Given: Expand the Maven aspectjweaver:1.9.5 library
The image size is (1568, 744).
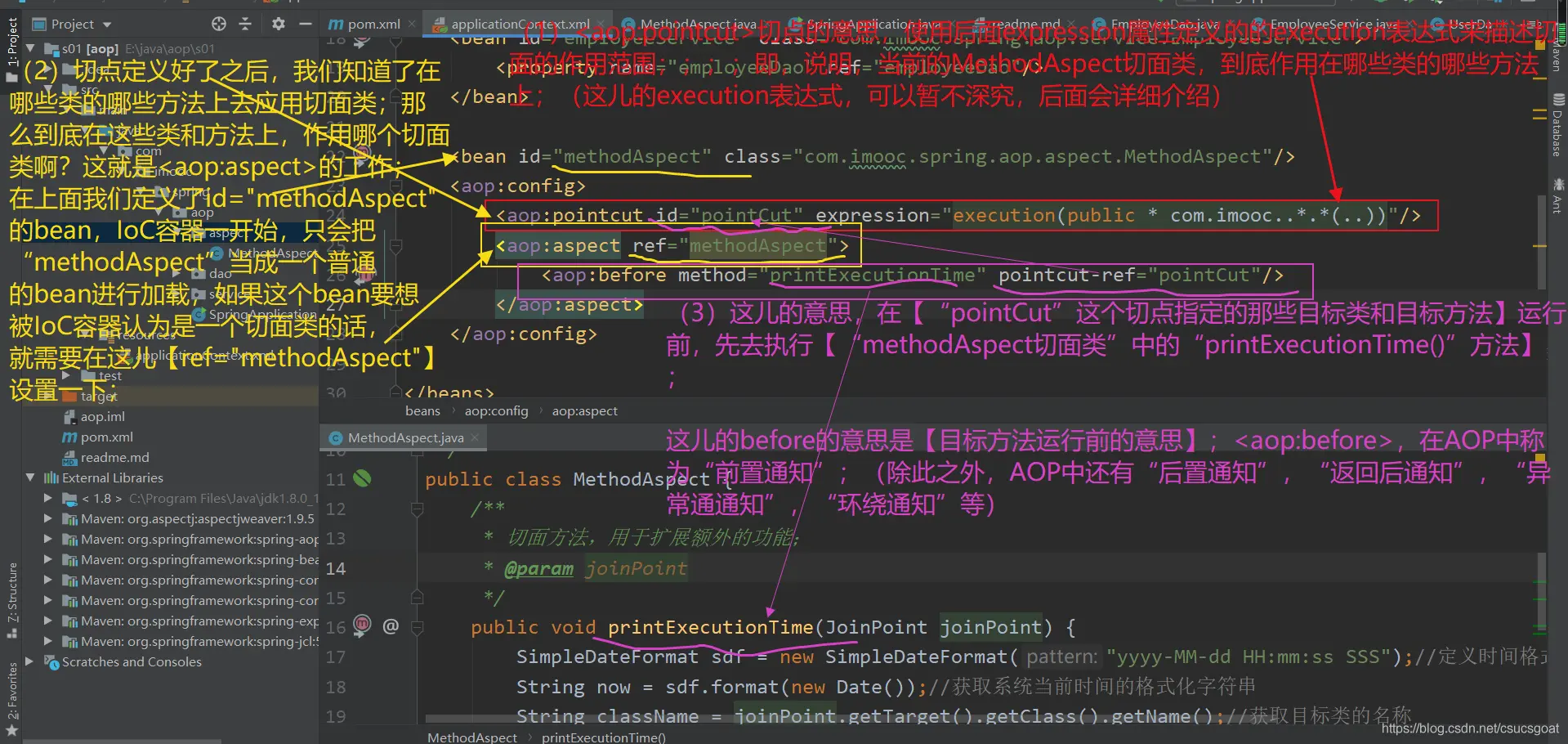Looking at the screenshot, I should tap(47, 518).
